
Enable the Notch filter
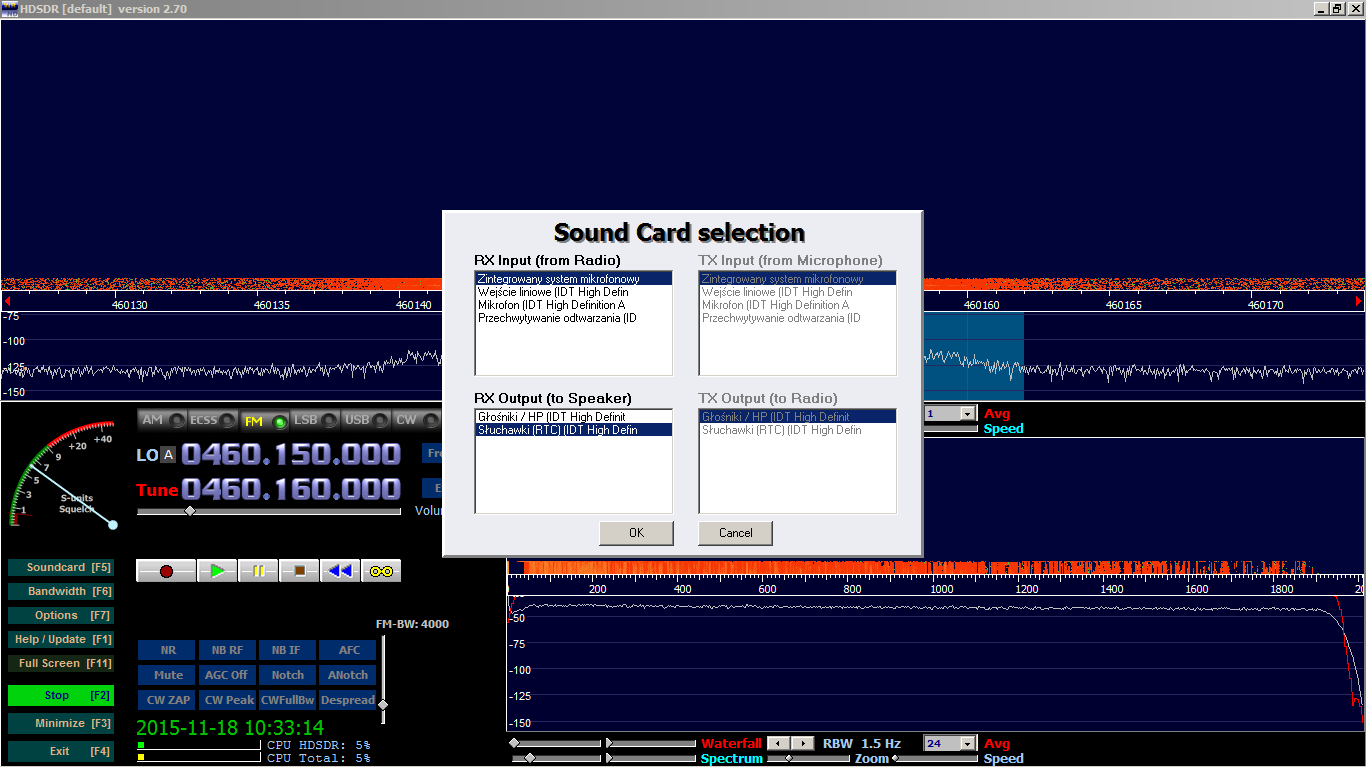(287, 675)
